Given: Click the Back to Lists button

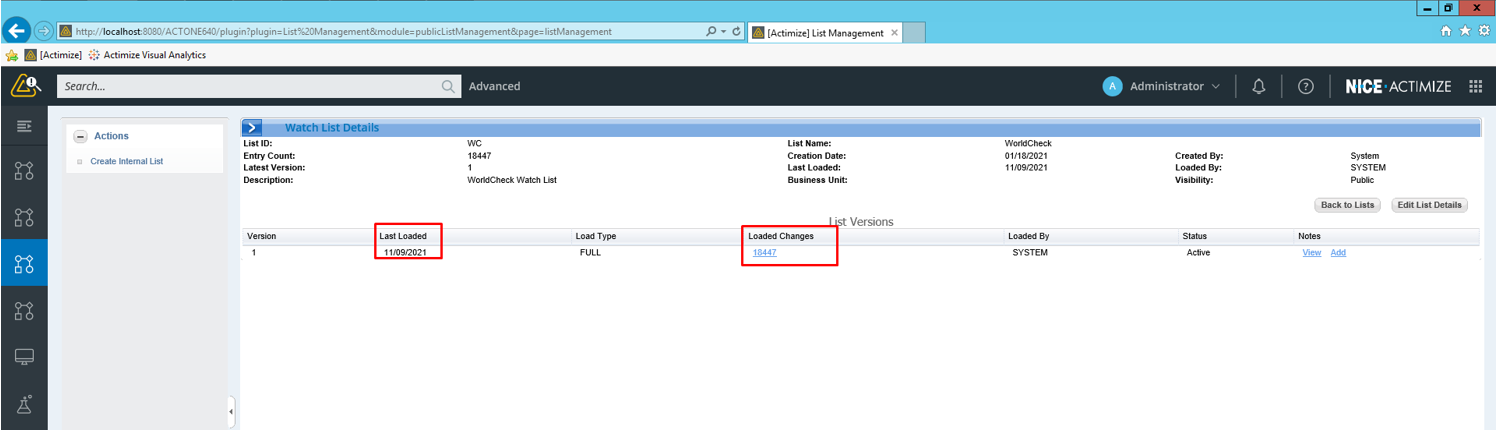Looking at the screenshot, I should pyautogui.click(x=1347, y=205).
